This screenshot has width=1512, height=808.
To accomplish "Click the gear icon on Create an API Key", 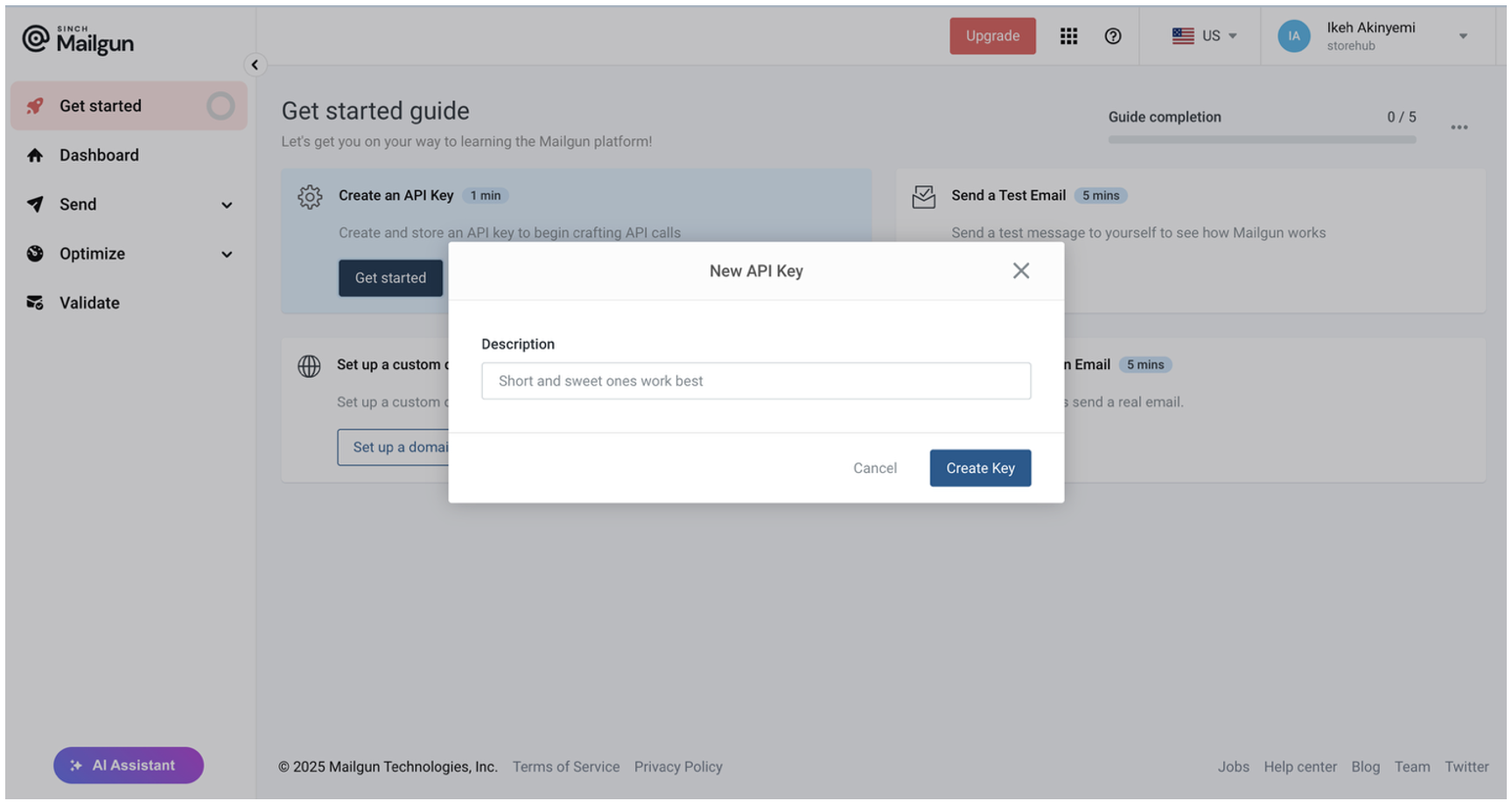I will click(x=310, y=197).
